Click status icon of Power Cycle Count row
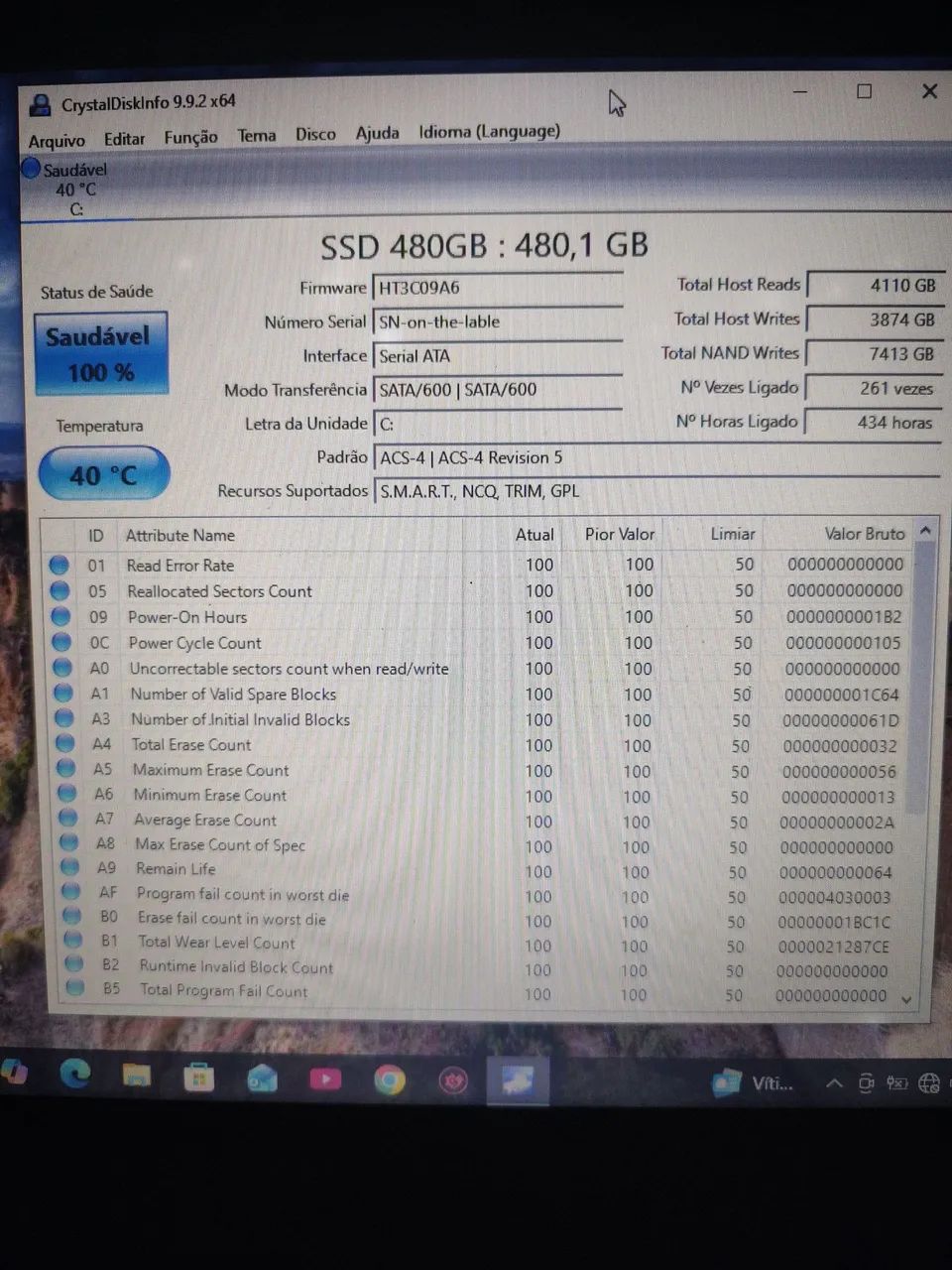The image size is (952, 1270). 62,642
